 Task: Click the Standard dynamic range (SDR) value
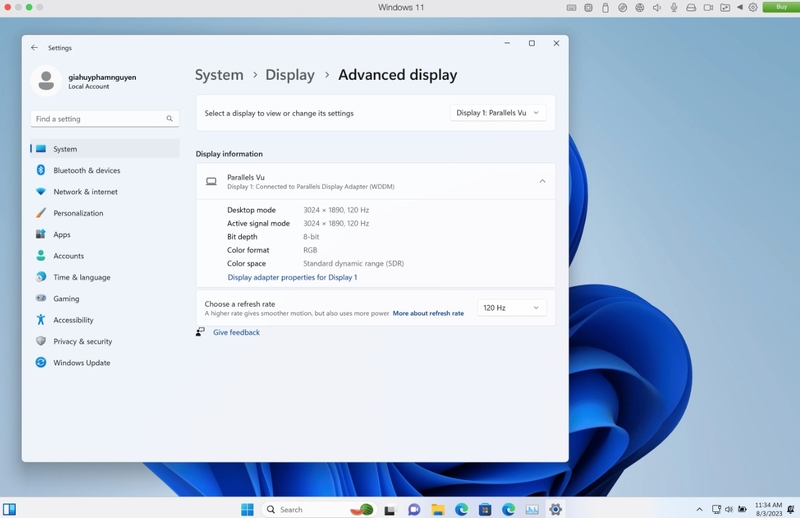(x=353, y=263)
